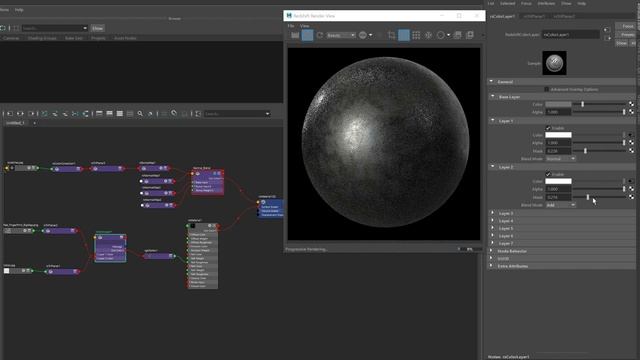Click the Layer 1 Mask slider handle
The image size is (640, 360).
point(585,151)
